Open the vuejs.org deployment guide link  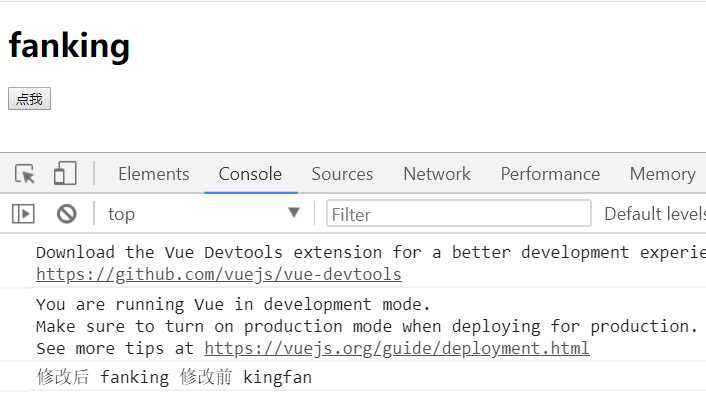(x=397, y=348)
